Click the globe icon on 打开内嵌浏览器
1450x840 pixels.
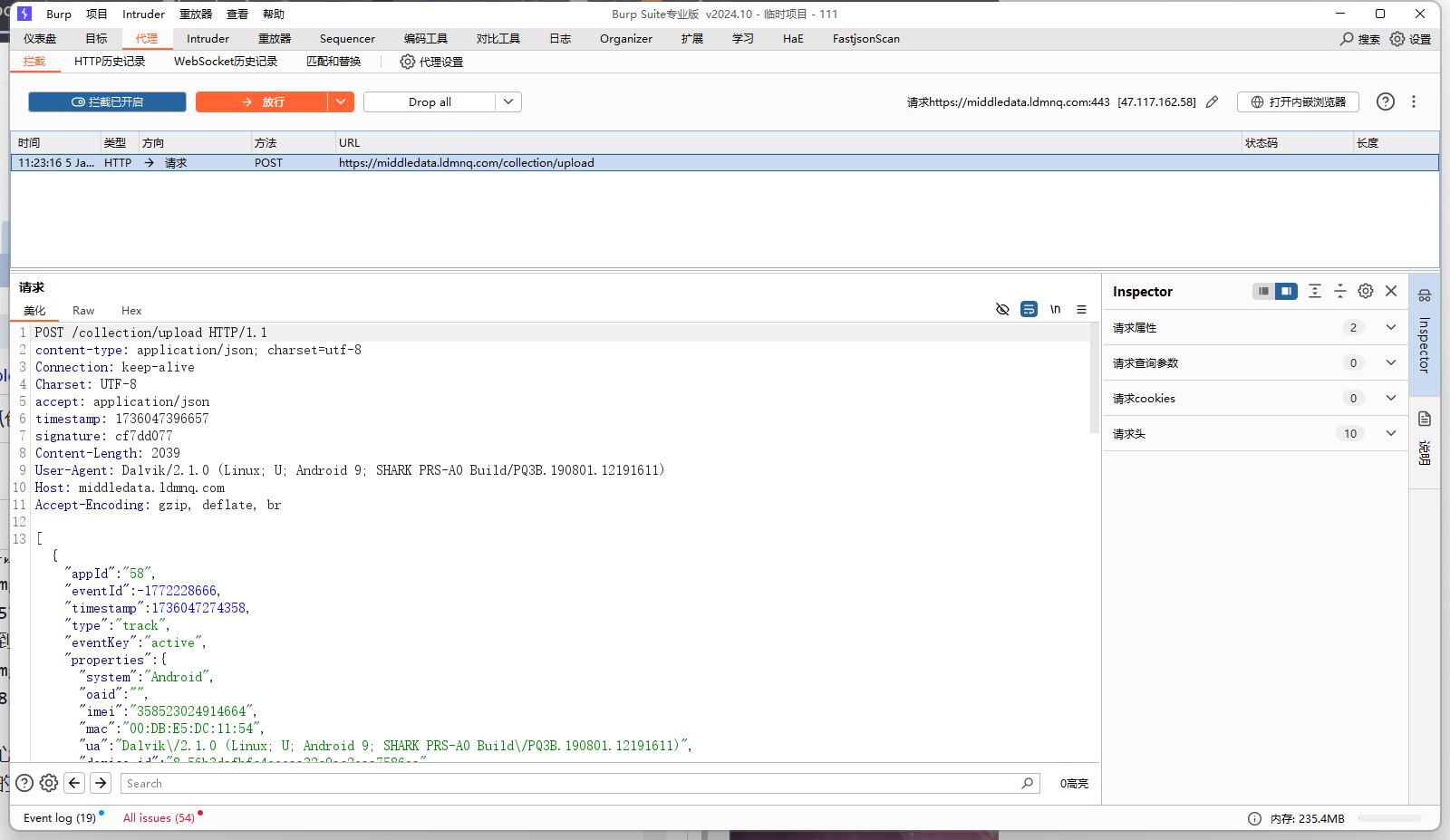tap(1257, 102)
